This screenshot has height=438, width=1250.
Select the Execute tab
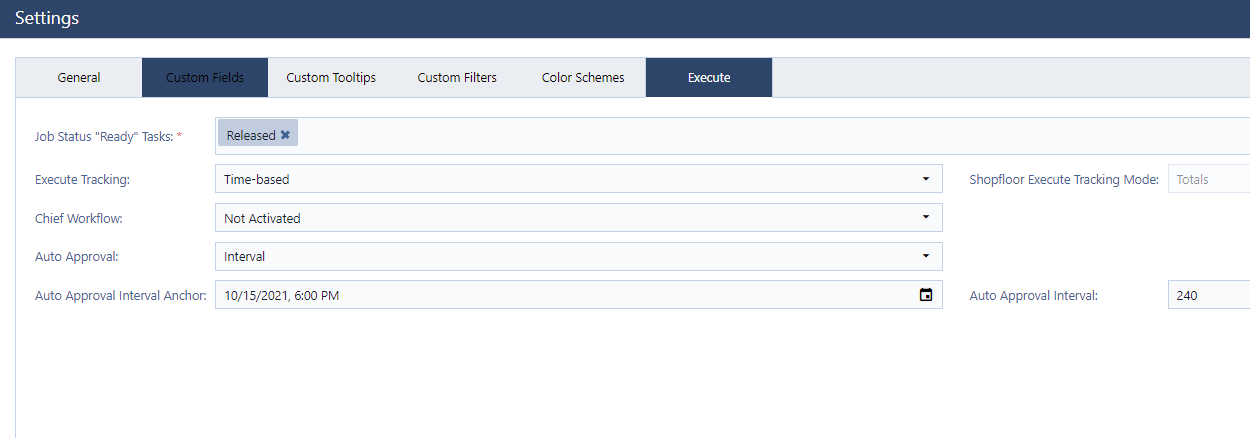tap(709, 77)
